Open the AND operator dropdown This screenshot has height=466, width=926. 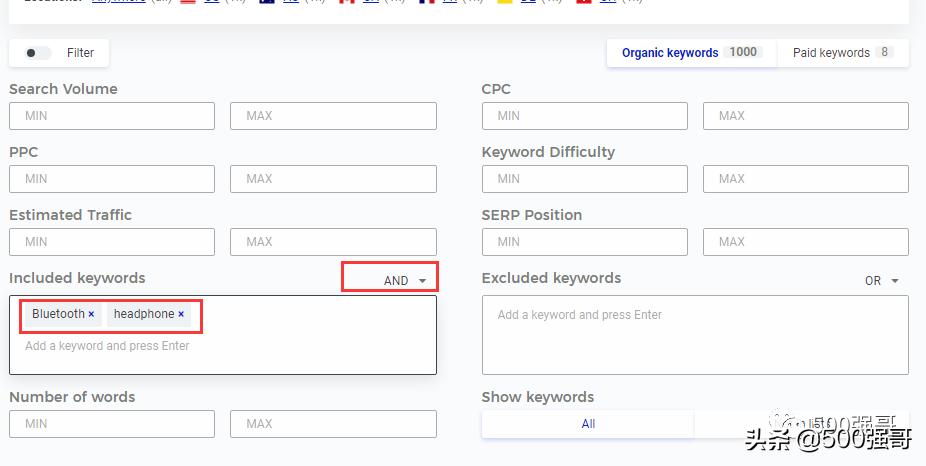point(405,281)
